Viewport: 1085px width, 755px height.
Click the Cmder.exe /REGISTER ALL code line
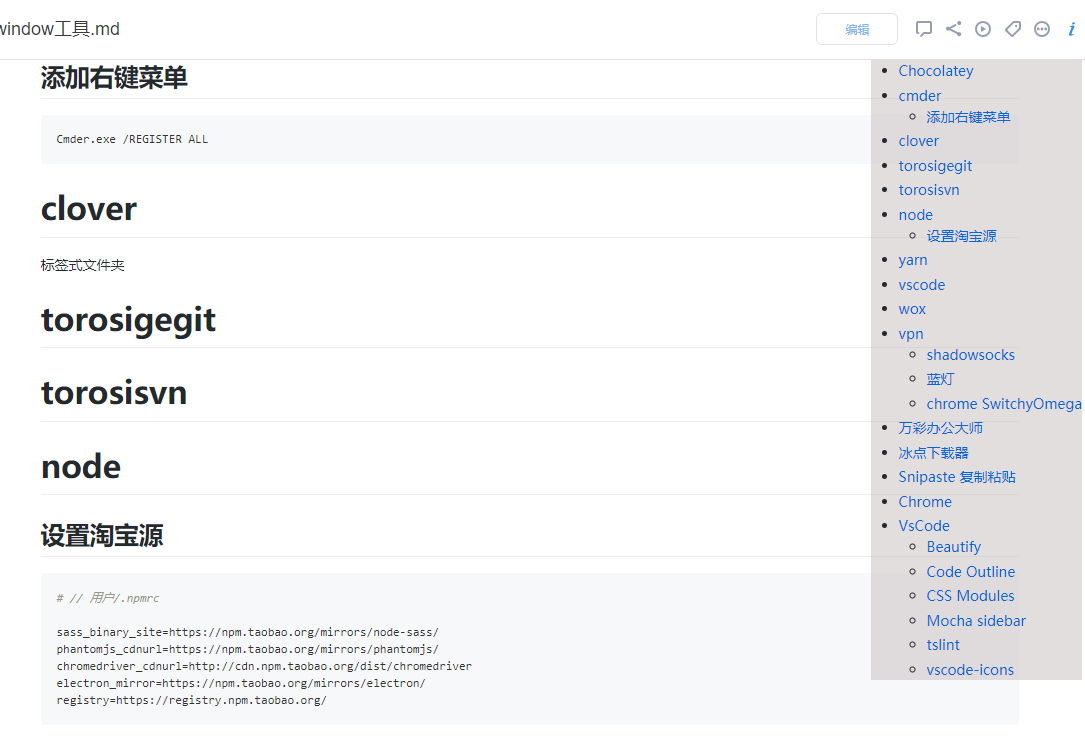tap(132, 139)
